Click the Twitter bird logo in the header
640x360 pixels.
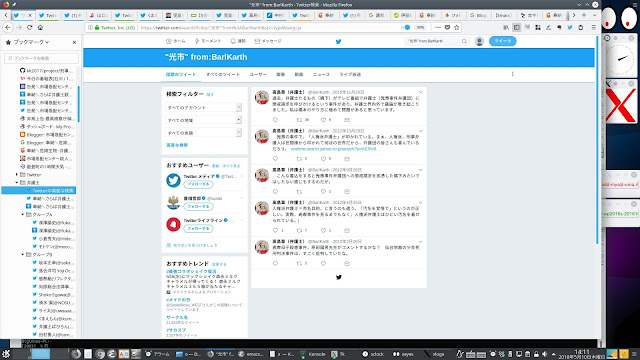point(338,41)
